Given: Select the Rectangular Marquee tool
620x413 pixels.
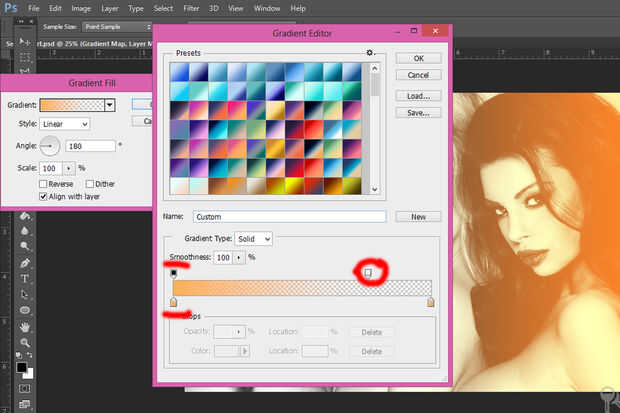Looking at the screenshot, I should 25,58.
